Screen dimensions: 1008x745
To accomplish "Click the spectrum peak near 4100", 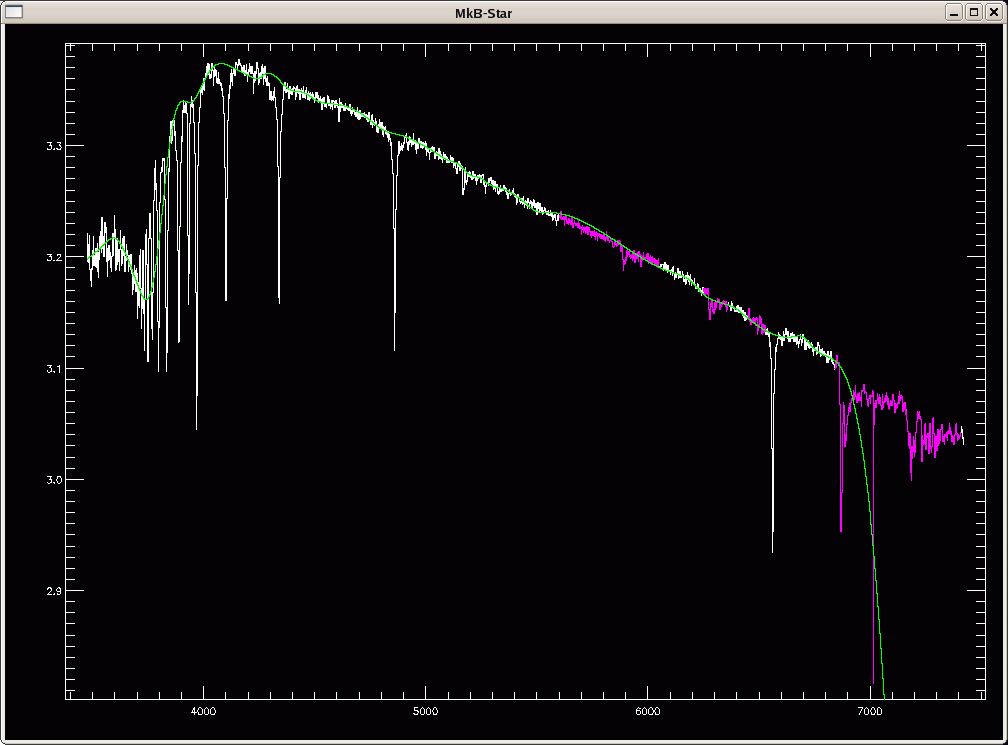I will (x=213, y=66).
